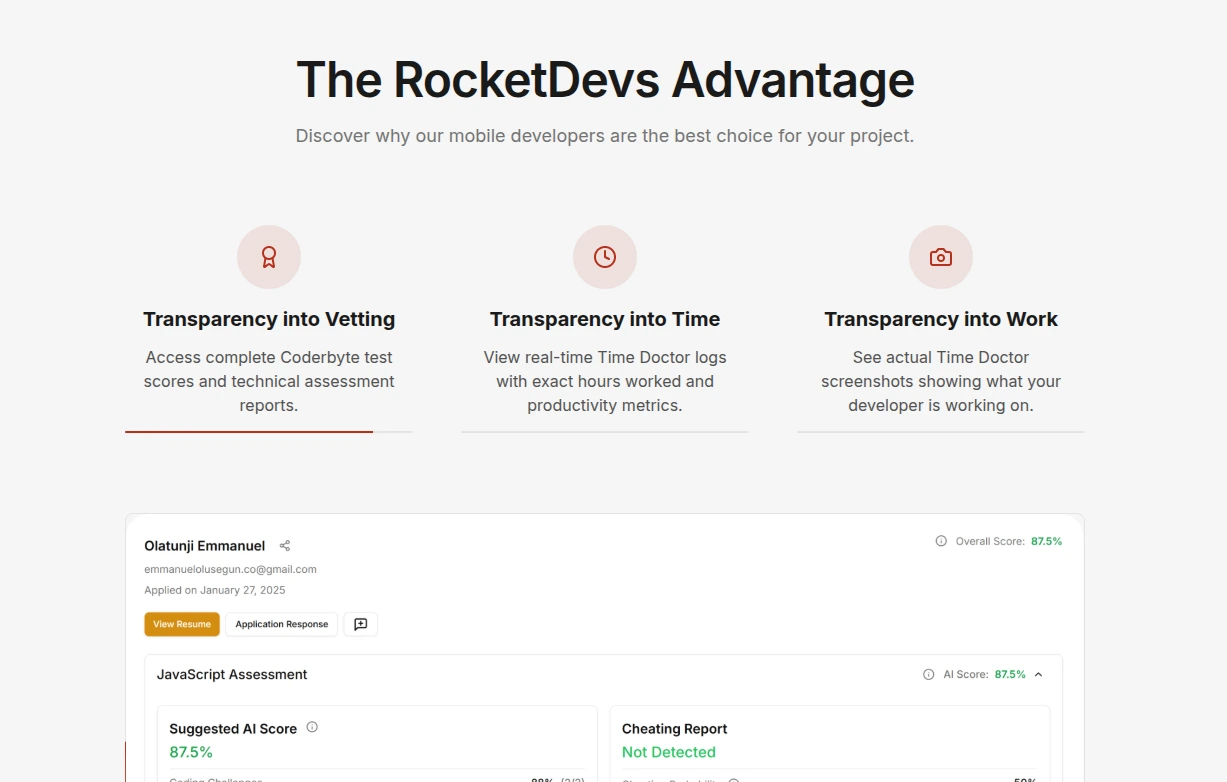Click the award ribbon icon above Transparency into Vetting
The width and height of the screenshot is (1227, 782).
(269, 257)
